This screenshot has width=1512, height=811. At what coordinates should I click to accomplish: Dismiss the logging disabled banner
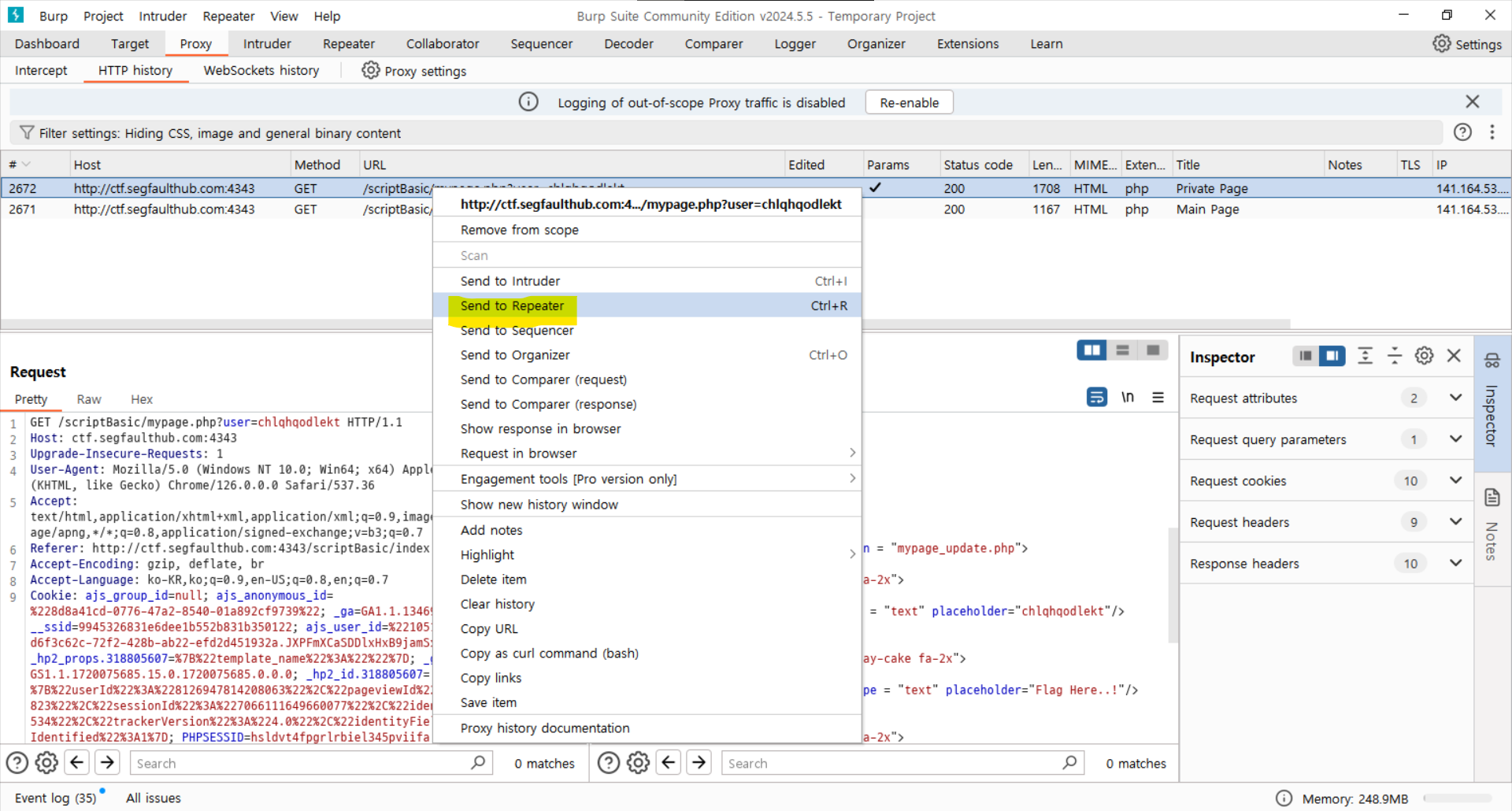[1472, 102]
